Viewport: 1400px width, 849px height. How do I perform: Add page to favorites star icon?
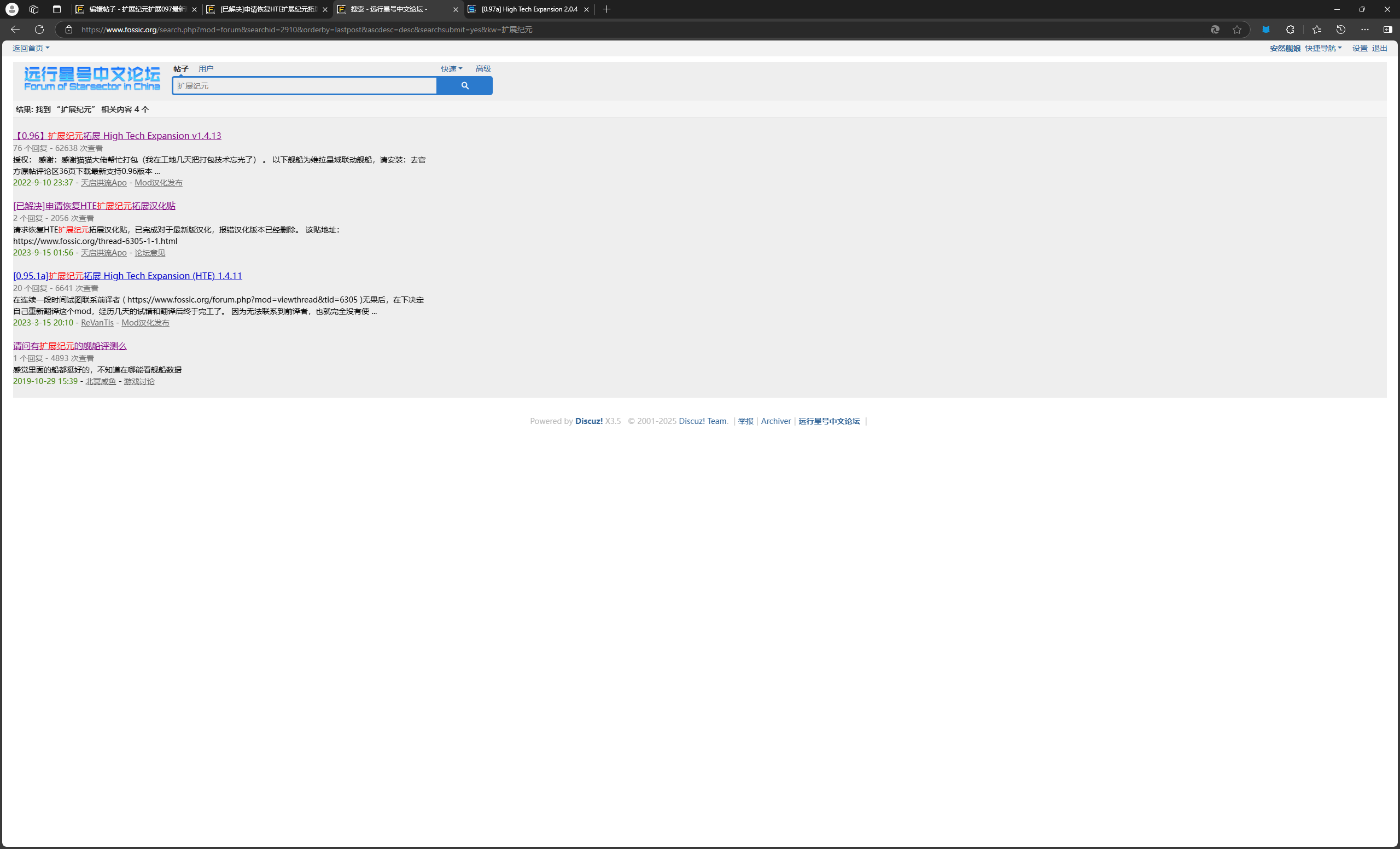(x=1237, y=30)
